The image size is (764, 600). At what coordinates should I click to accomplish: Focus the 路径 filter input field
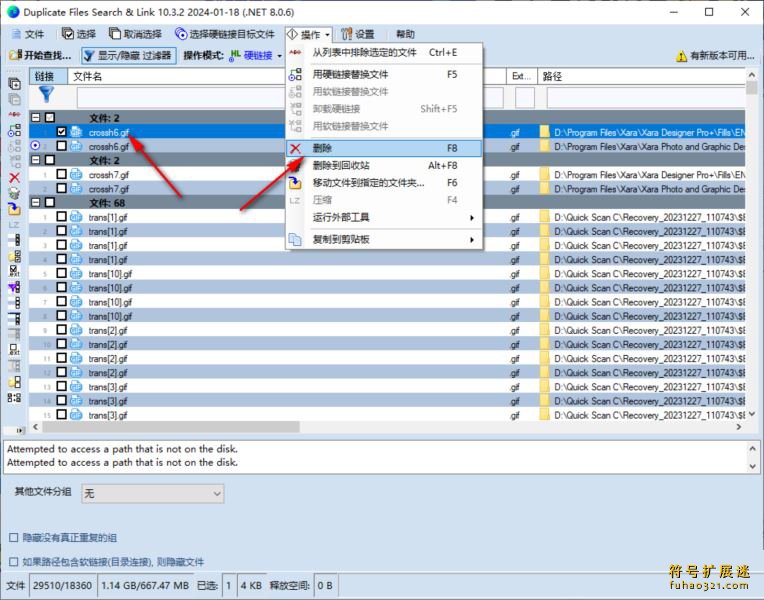(646, 98)
